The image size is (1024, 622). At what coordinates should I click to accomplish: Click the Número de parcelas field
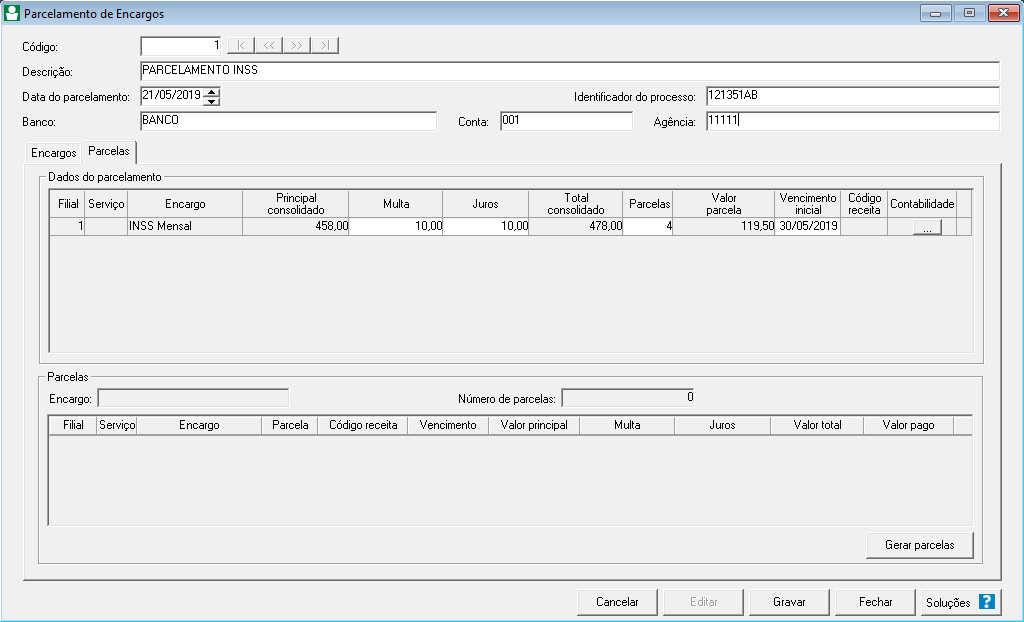point(628,398)
